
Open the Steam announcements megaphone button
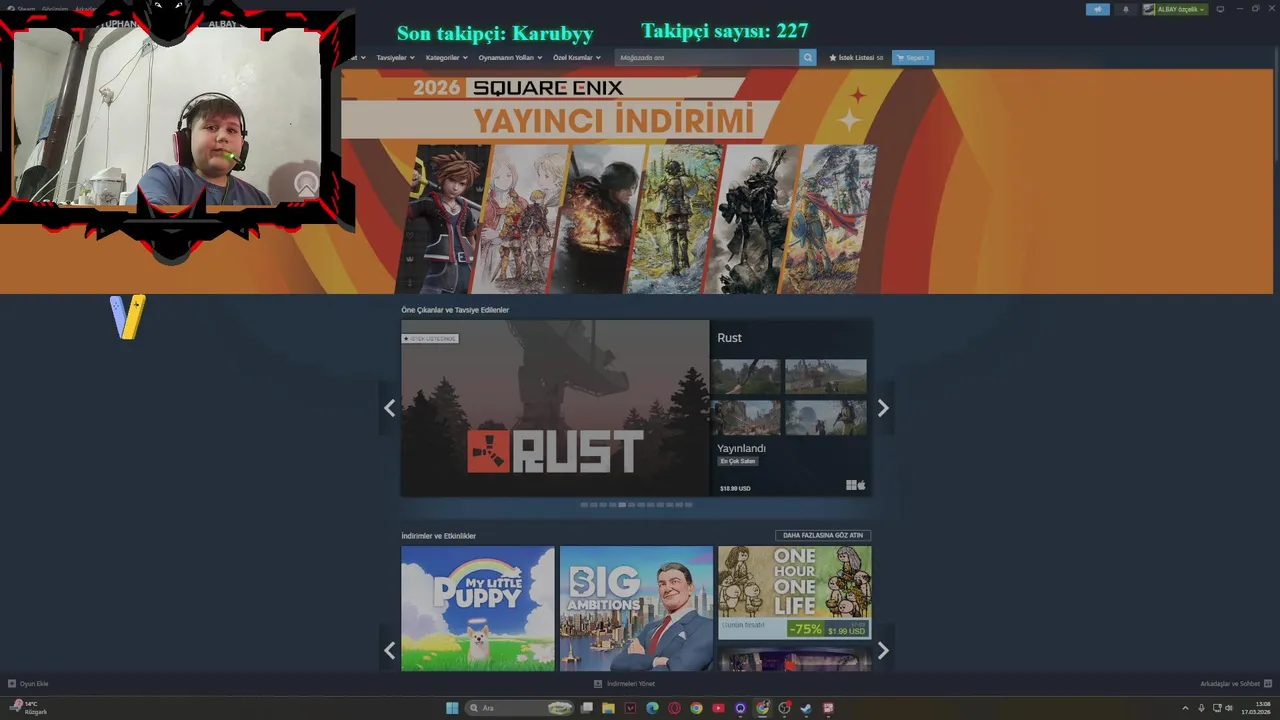pos(1098,9)
